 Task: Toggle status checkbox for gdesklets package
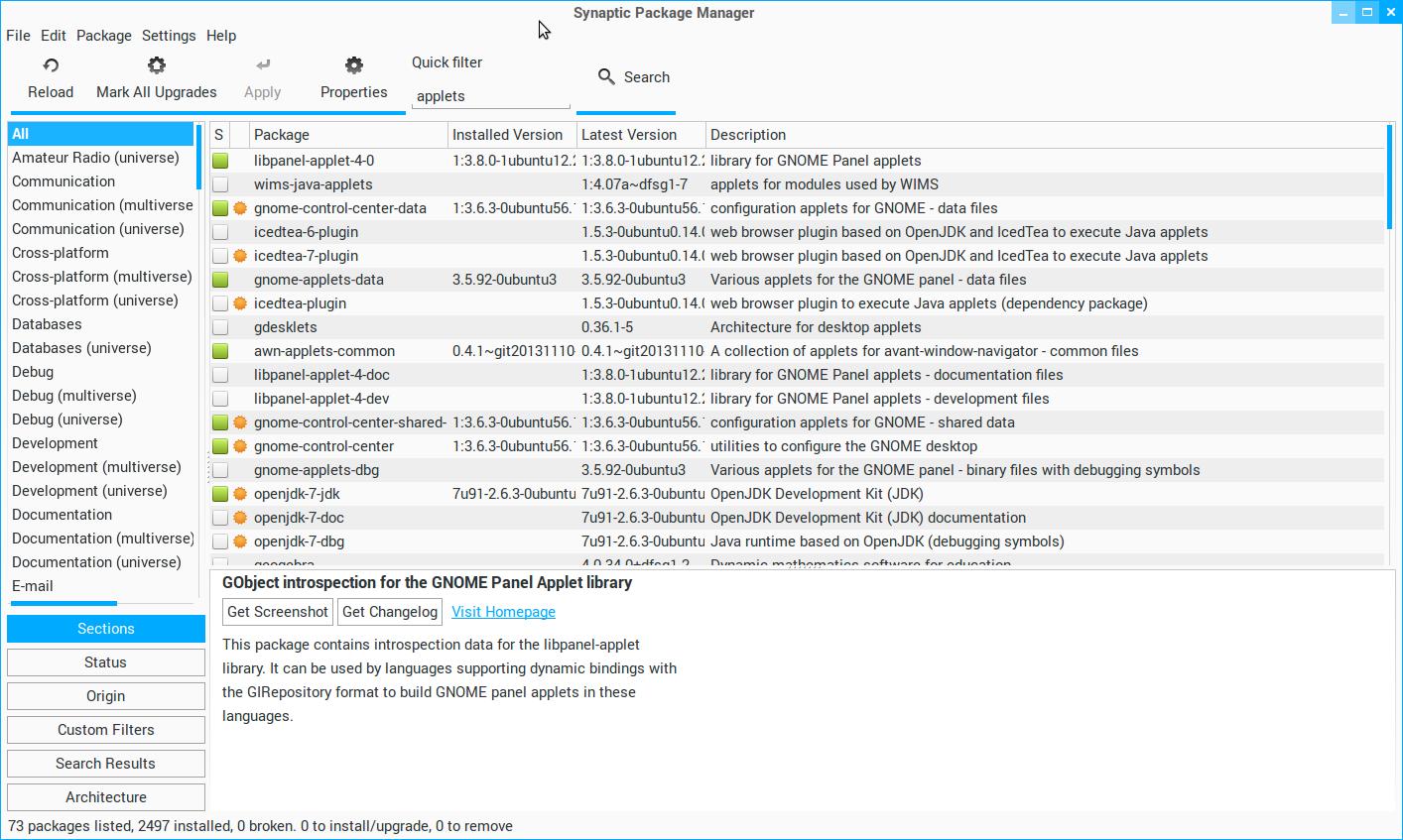click(x=220, y=327)
